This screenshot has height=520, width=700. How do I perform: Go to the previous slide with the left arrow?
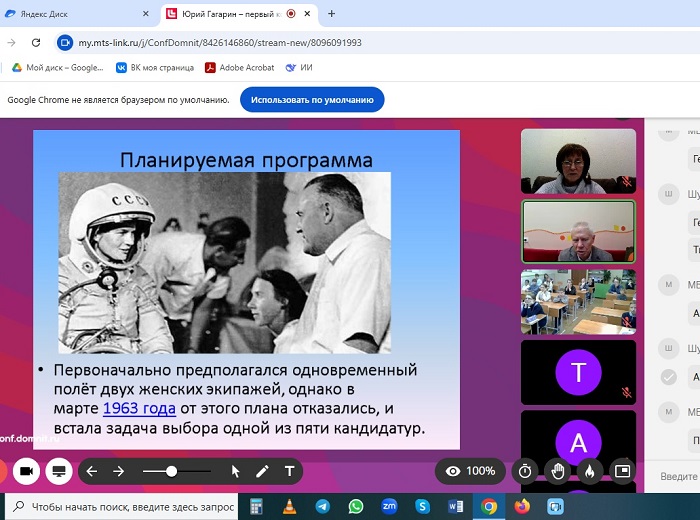(91, 471)
